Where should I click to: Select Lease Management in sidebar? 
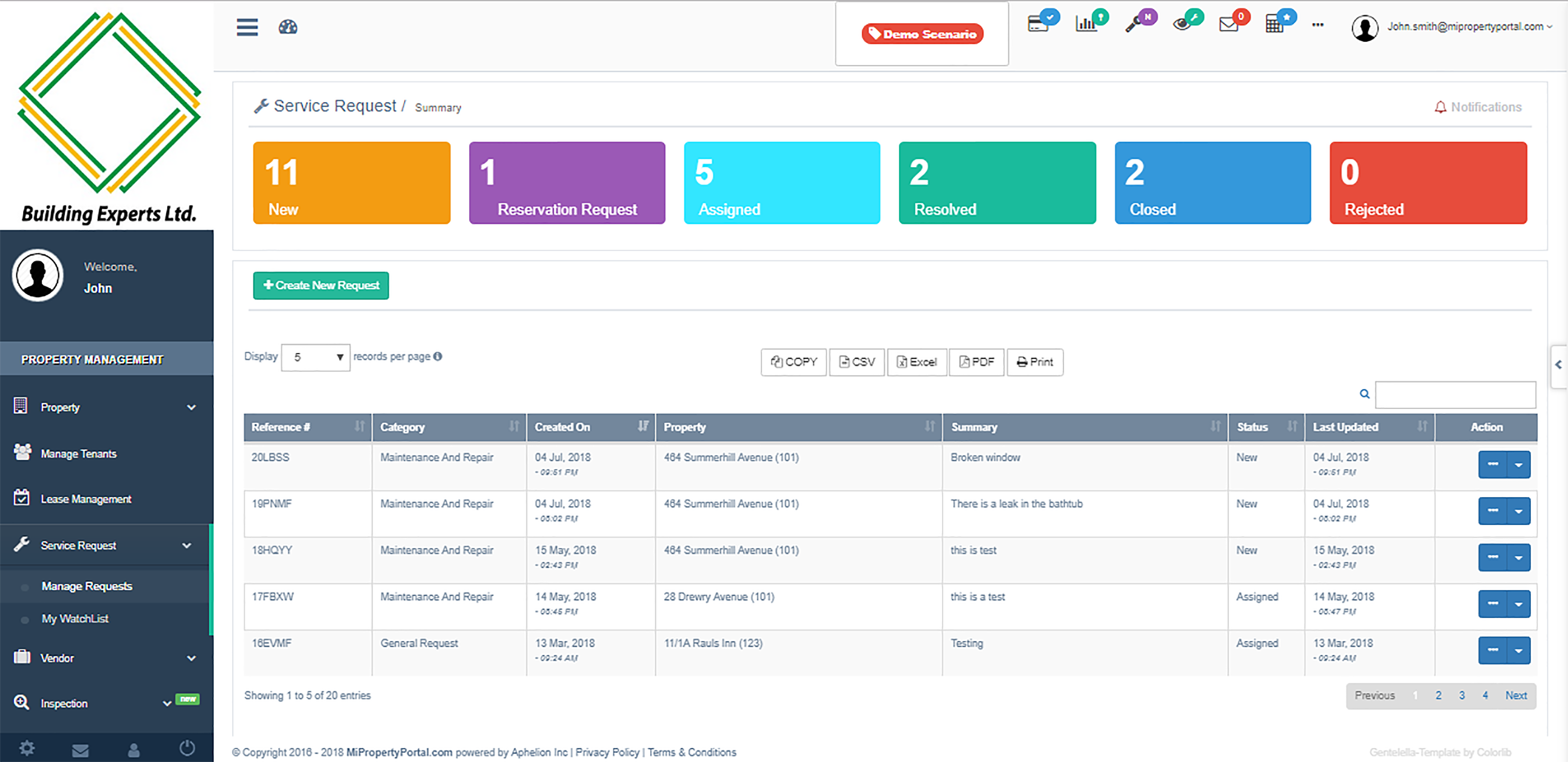(x=86, y=499)
